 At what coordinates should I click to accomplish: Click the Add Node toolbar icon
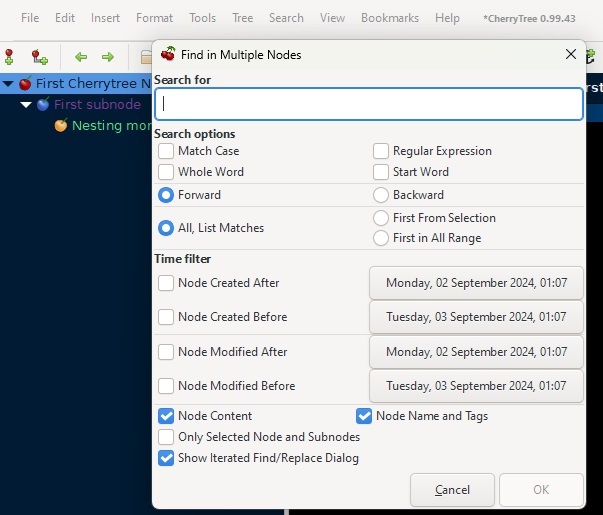[x=9, y=57]
